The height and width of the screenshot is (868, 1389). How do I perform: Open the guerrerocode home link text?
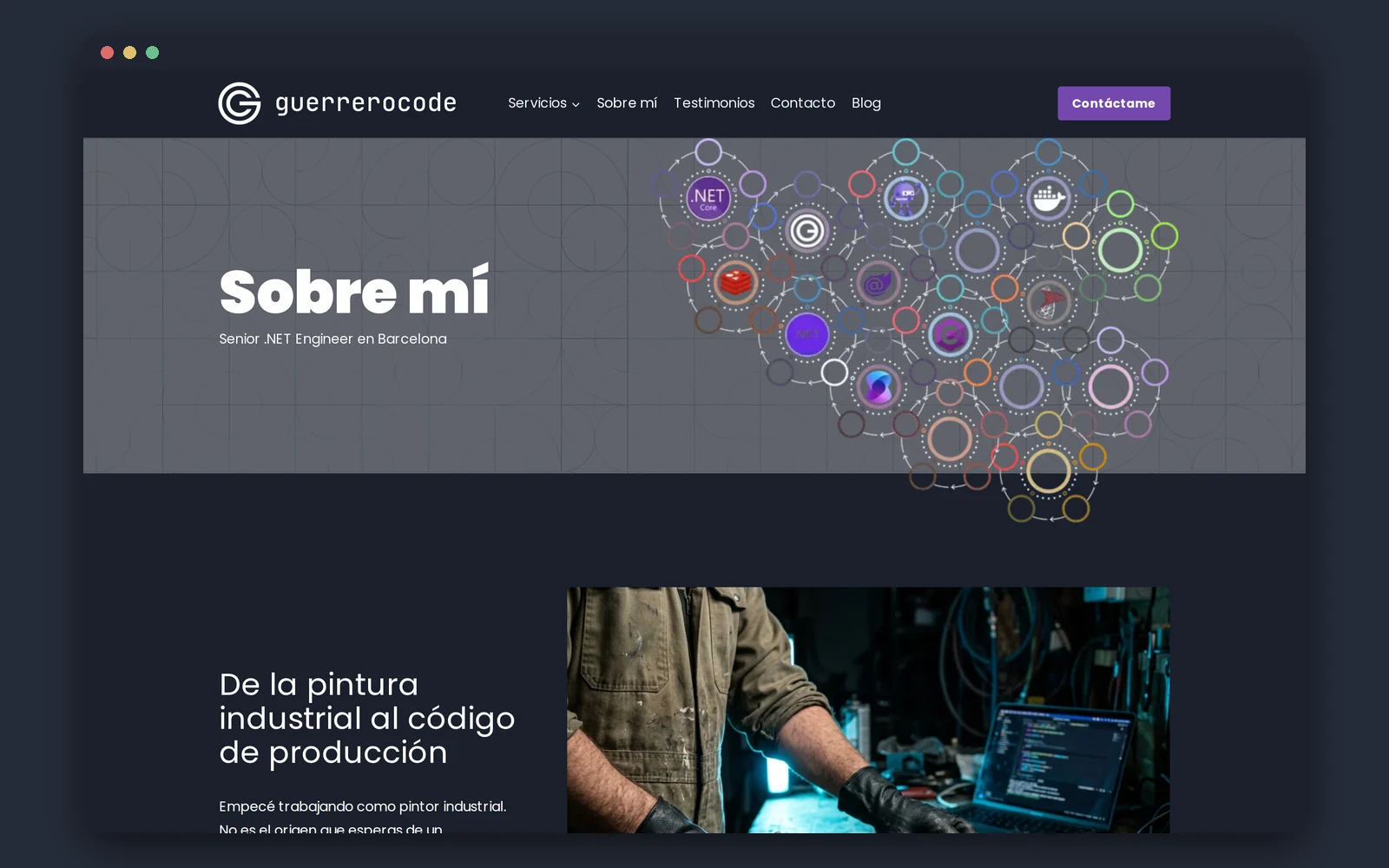coord(365,103)
